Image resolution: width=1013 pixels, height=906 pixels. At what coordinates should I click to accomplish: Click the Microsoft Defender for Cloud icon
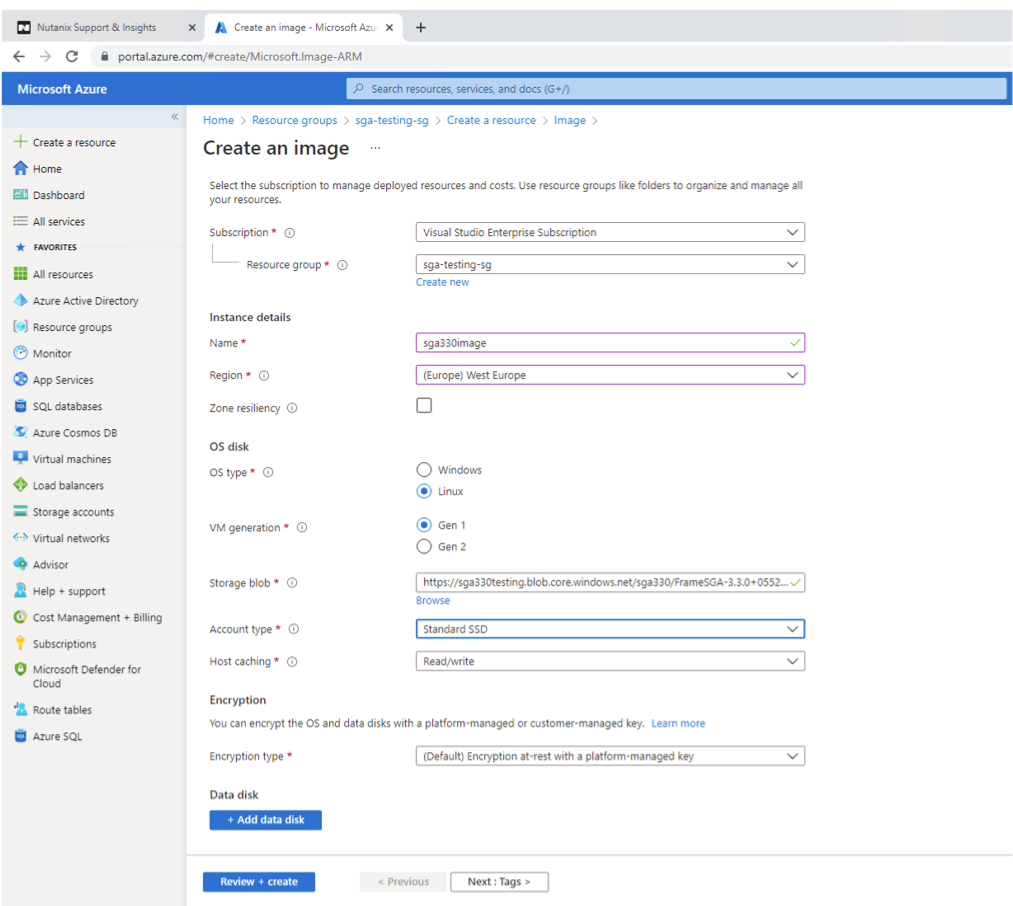pos(21,670)
